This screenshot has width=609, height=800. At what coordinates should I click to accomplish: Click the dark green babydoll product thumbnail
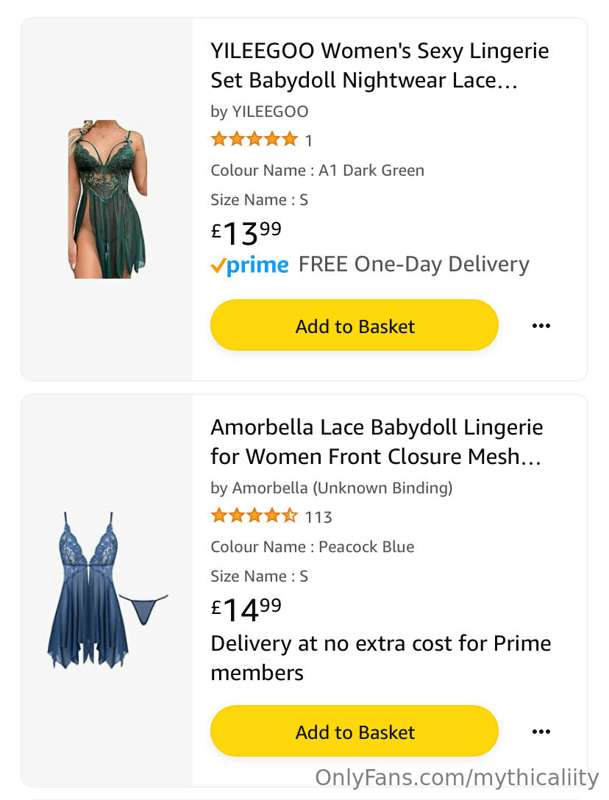click(107, 199)
